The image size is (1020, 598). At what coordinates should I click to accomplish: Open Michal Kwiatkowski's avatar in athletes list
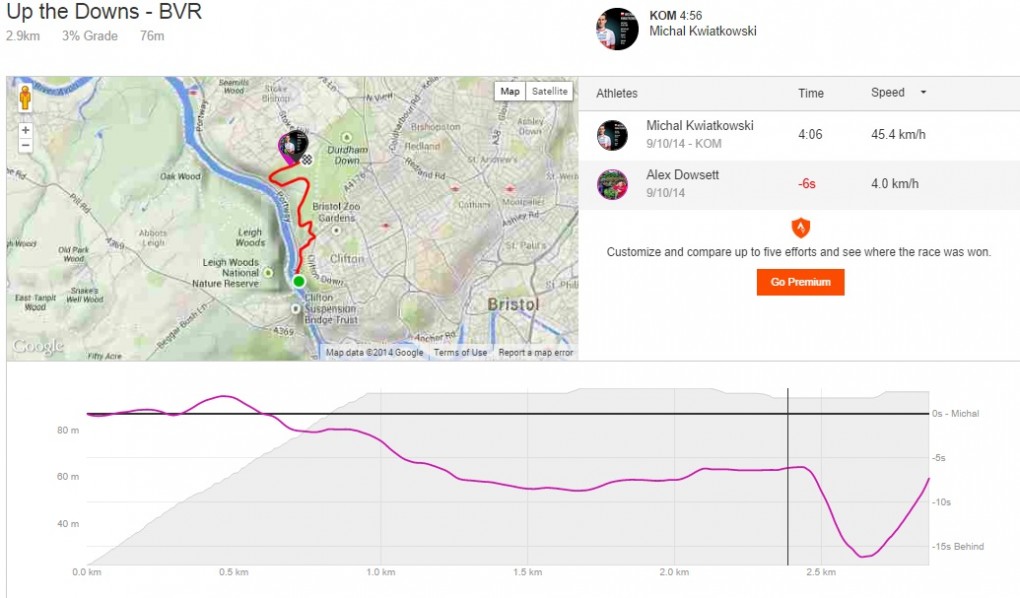[612, 134]
